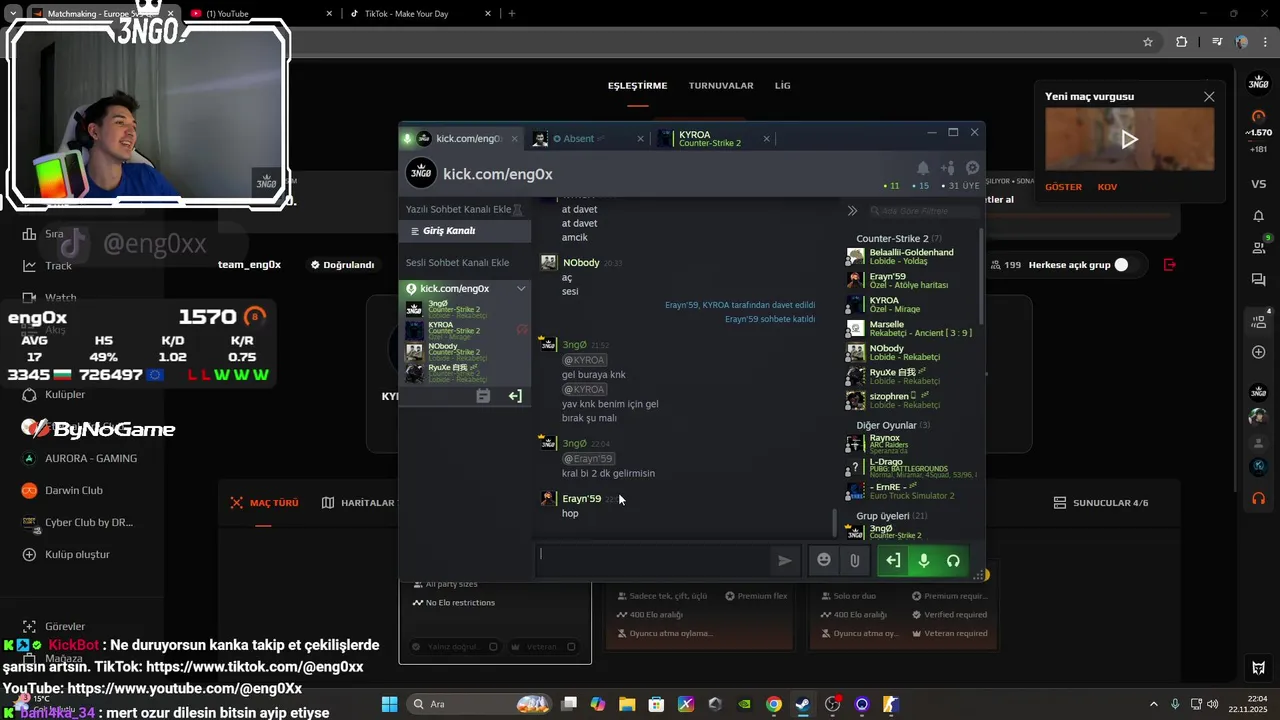The width and height of the screenshot is (1280, 720).
Task: Click red leave party icon
Action: pos(1170,265)
